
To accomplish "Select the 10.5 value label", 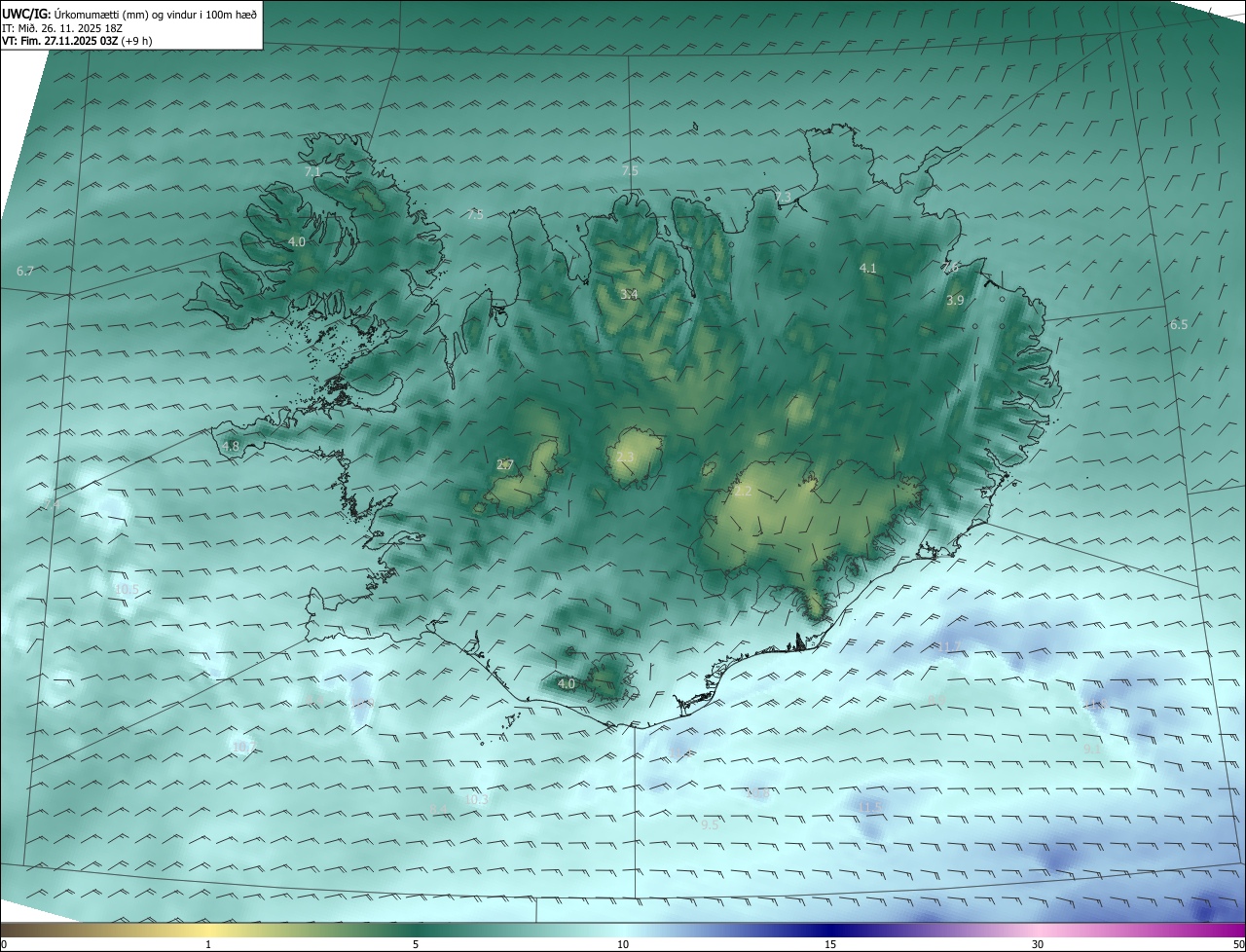I will click(127, 590).
